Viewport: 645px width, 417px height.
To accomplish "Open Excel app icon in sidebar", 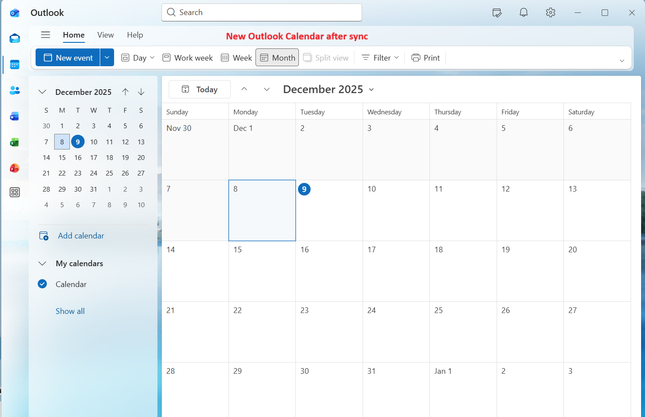I will [x=15, y=142].
